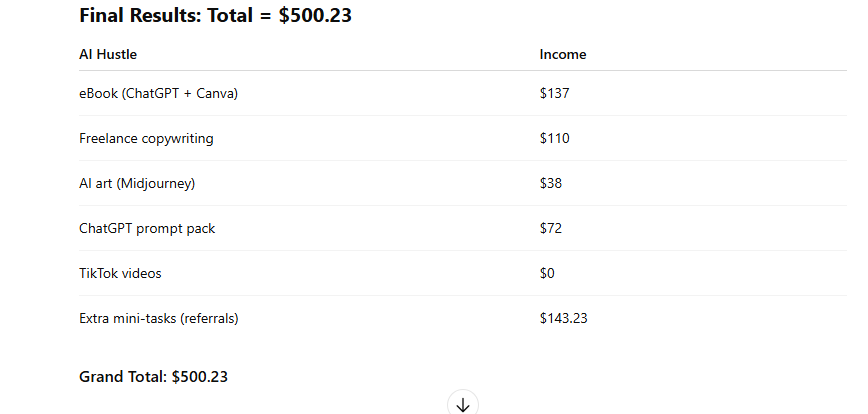Click the $137 income value
Screen dimensions: 868x414
click(x=555, y=94)
